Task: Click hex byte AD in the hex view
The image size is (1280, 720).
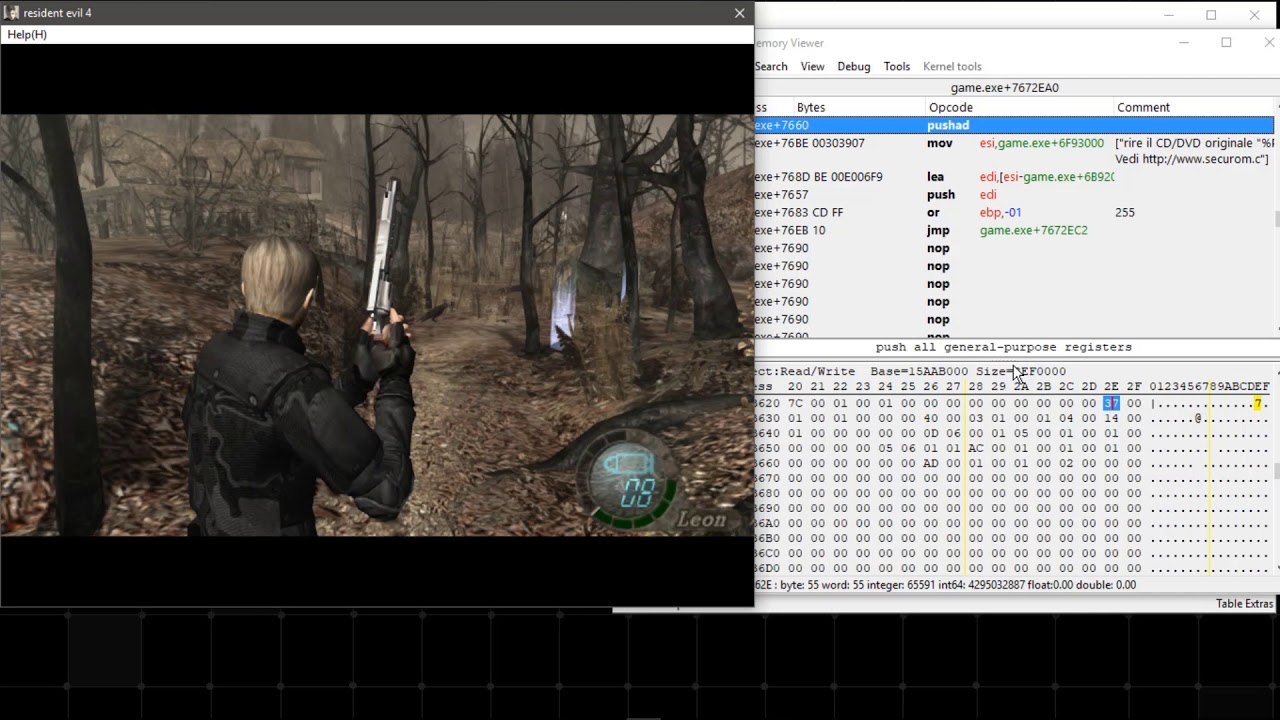Action: [x=931, y=464]
